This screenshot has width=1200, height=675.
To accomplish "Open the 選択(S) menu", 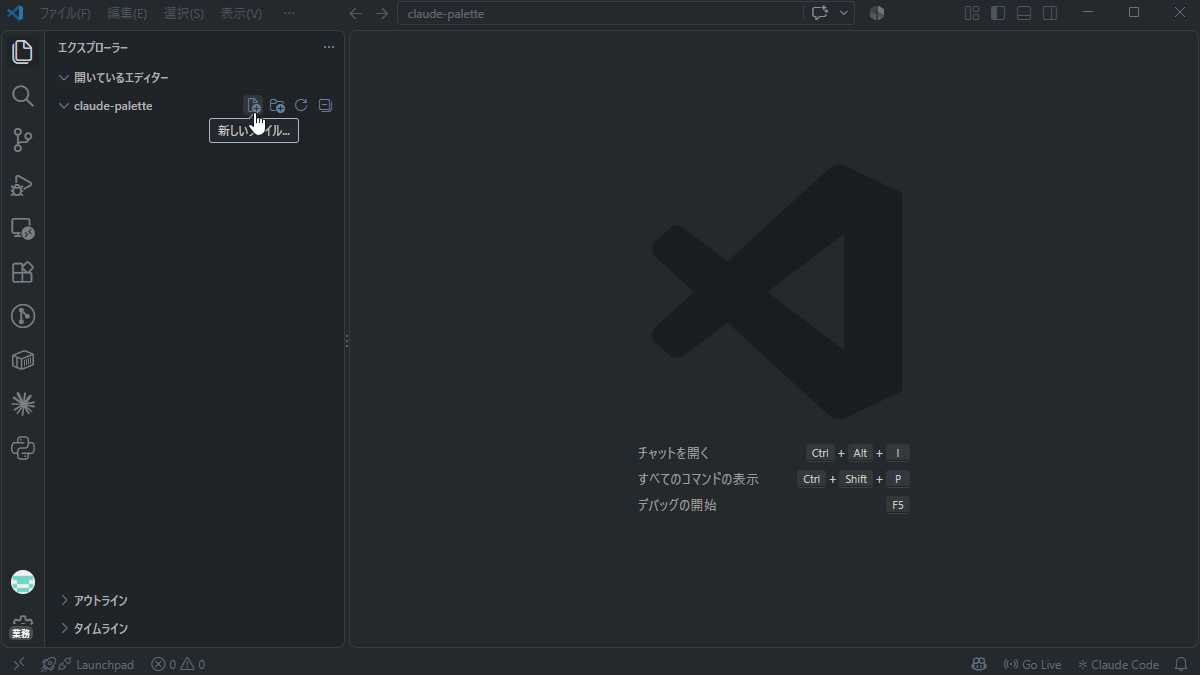I will coord(184,13).
